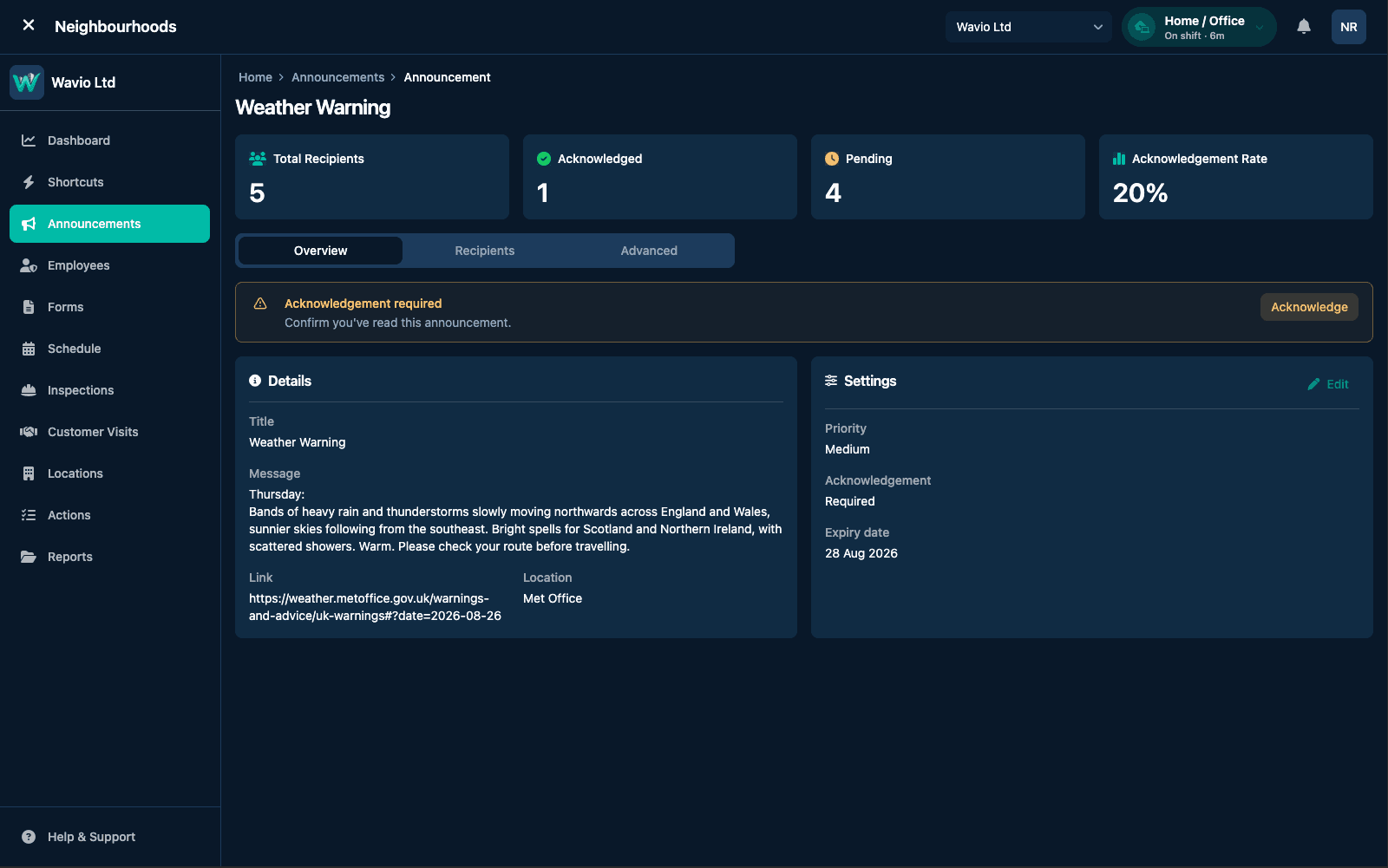
Task: Switch to the Recipients tab
Action: pyautogui.click(x=485, y=251)
